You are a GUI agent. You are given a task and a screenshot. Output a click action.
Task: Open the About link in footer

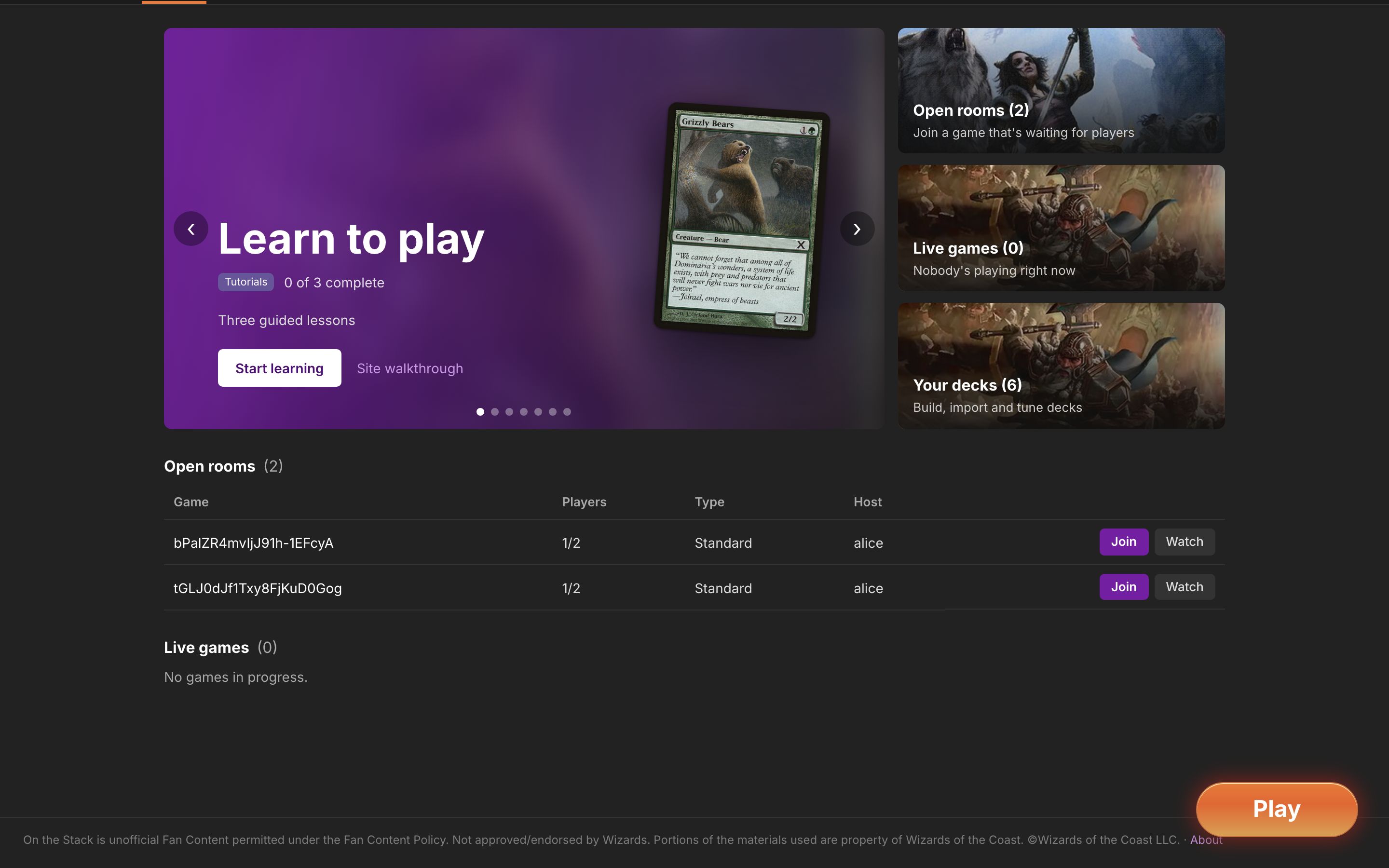(x=1206, y=840)
